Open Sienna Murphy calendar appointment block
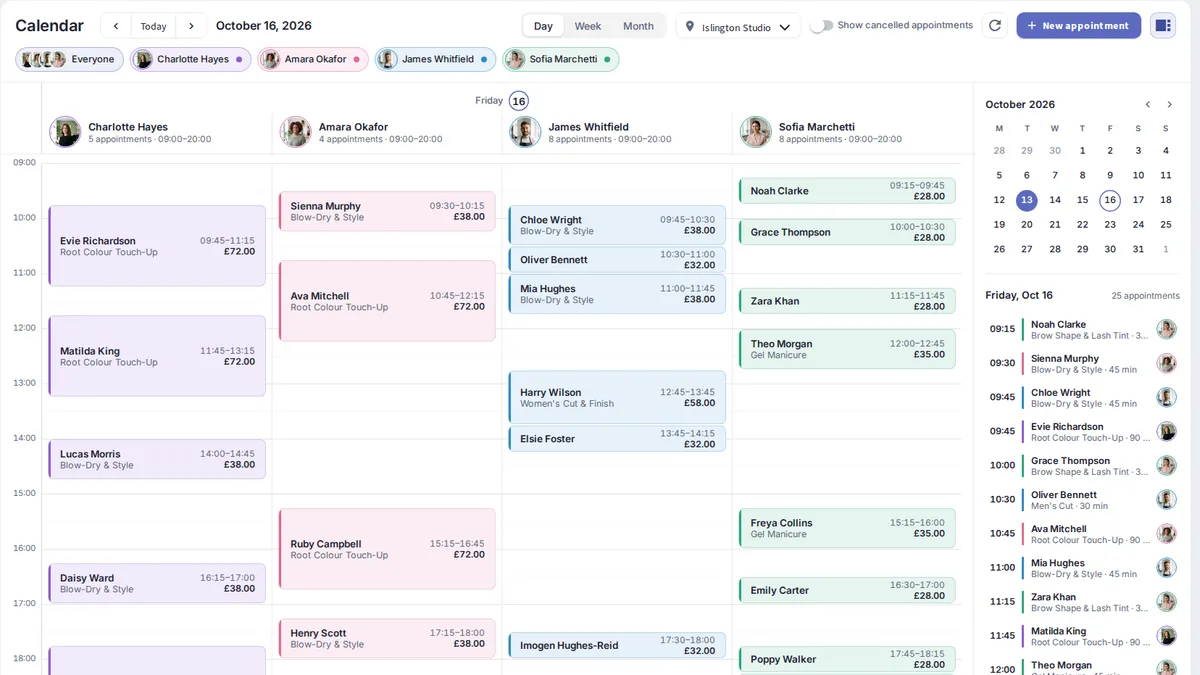The height and width of the screenshot is (675, 1200). (387, 211)
